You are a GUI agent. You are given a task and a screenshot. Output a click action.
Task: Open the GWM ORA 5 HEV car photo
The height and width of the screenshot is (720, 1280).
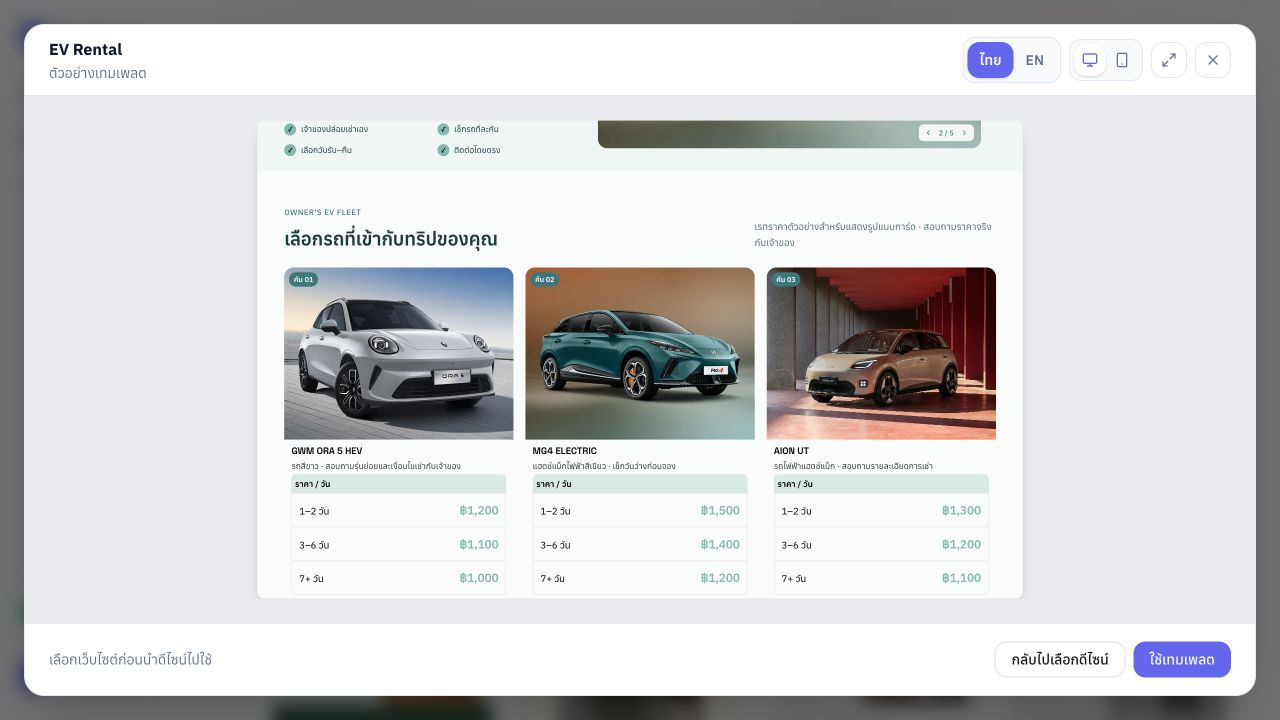coord(399,353)
